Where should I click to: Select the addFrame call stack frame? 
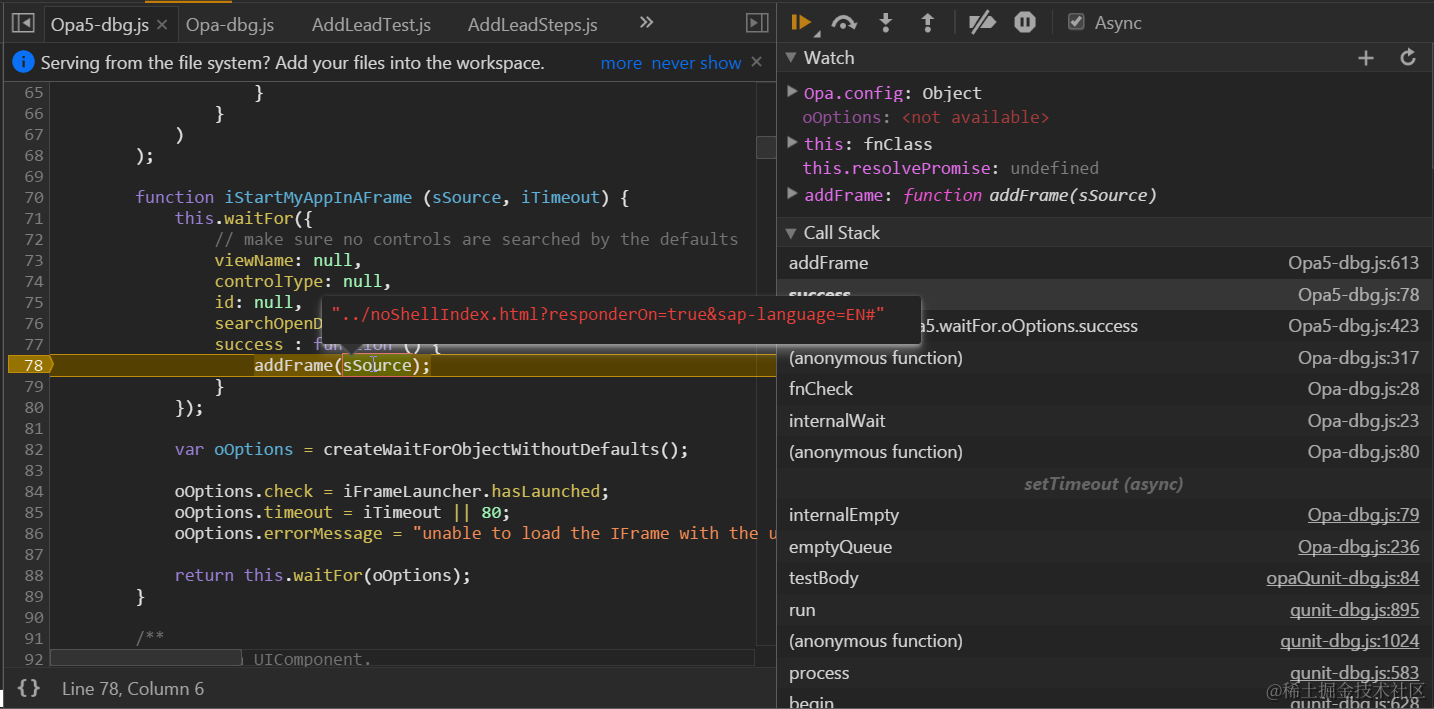click(x=1104, y=263)
